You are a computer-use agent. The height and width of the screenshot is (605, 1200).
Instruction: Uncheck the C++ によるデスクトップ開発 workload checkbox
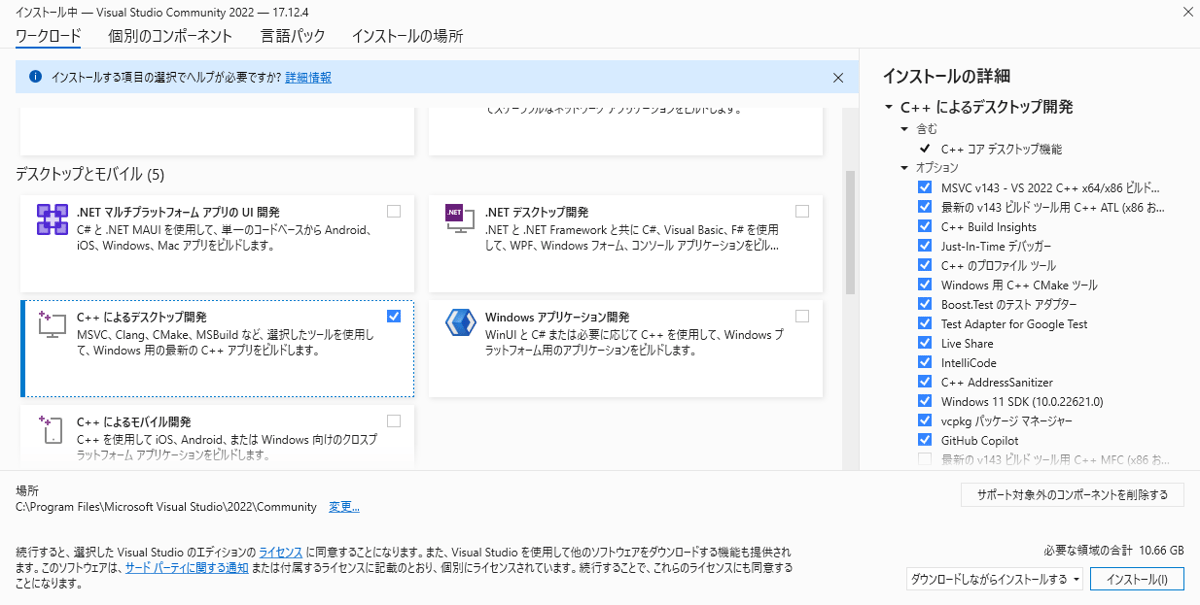(394, 316)
